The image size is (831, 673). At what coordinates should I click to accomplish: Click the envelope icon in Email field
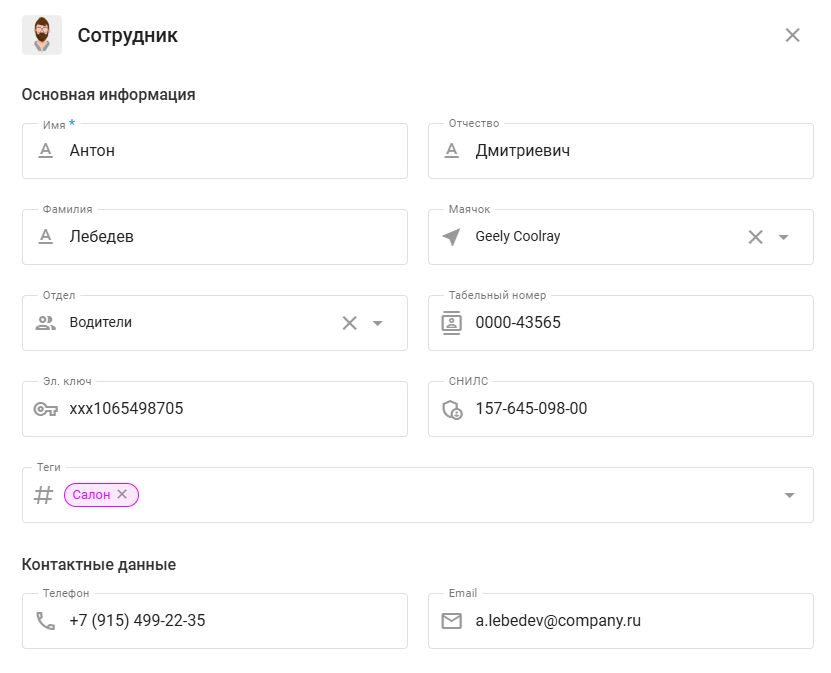[452, 621]
